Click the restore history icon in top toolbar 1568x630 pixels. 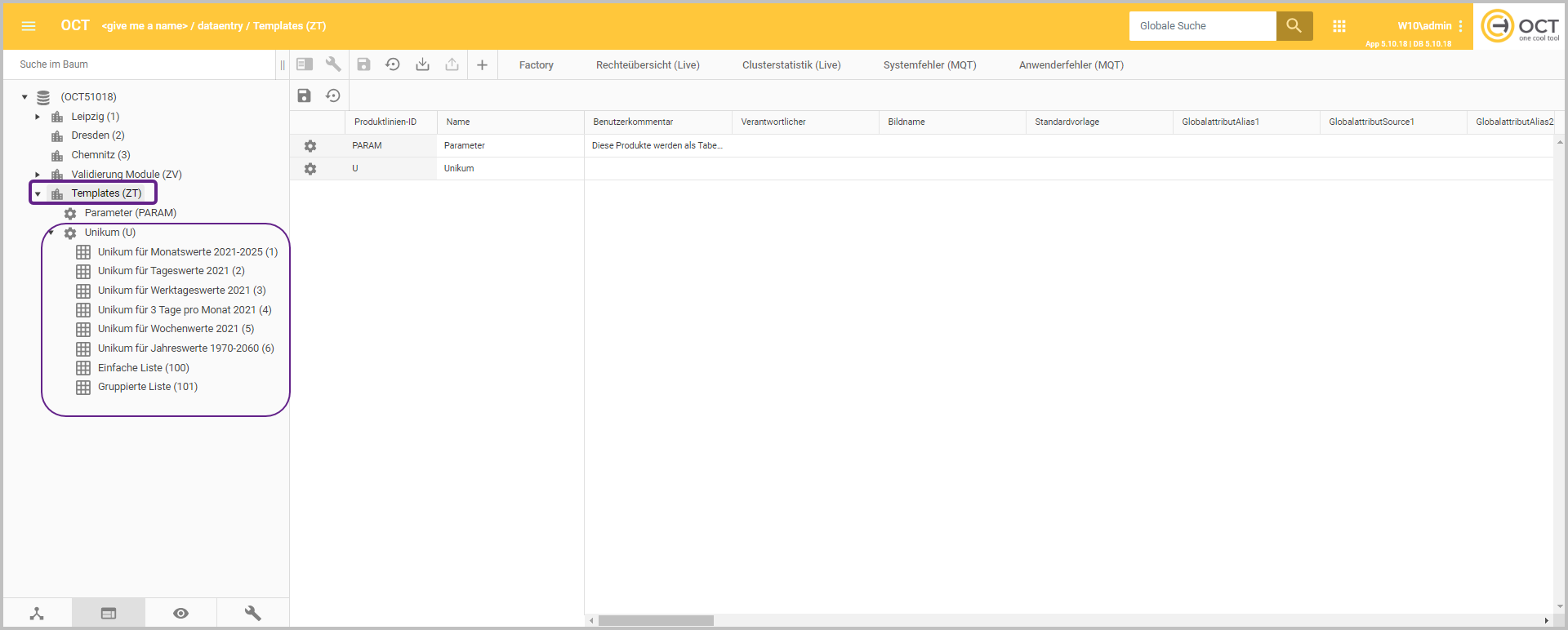pos(393,64)
